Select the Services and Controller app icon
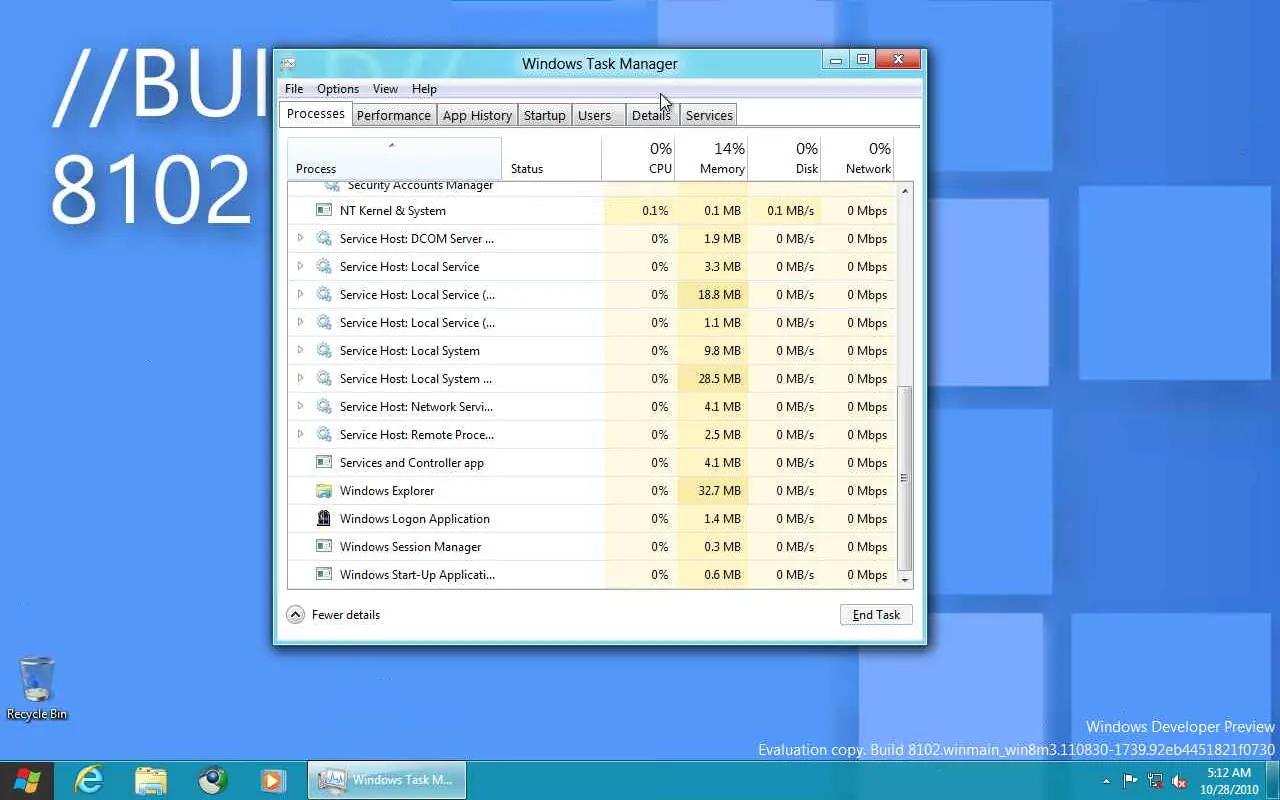 point(323,462)
